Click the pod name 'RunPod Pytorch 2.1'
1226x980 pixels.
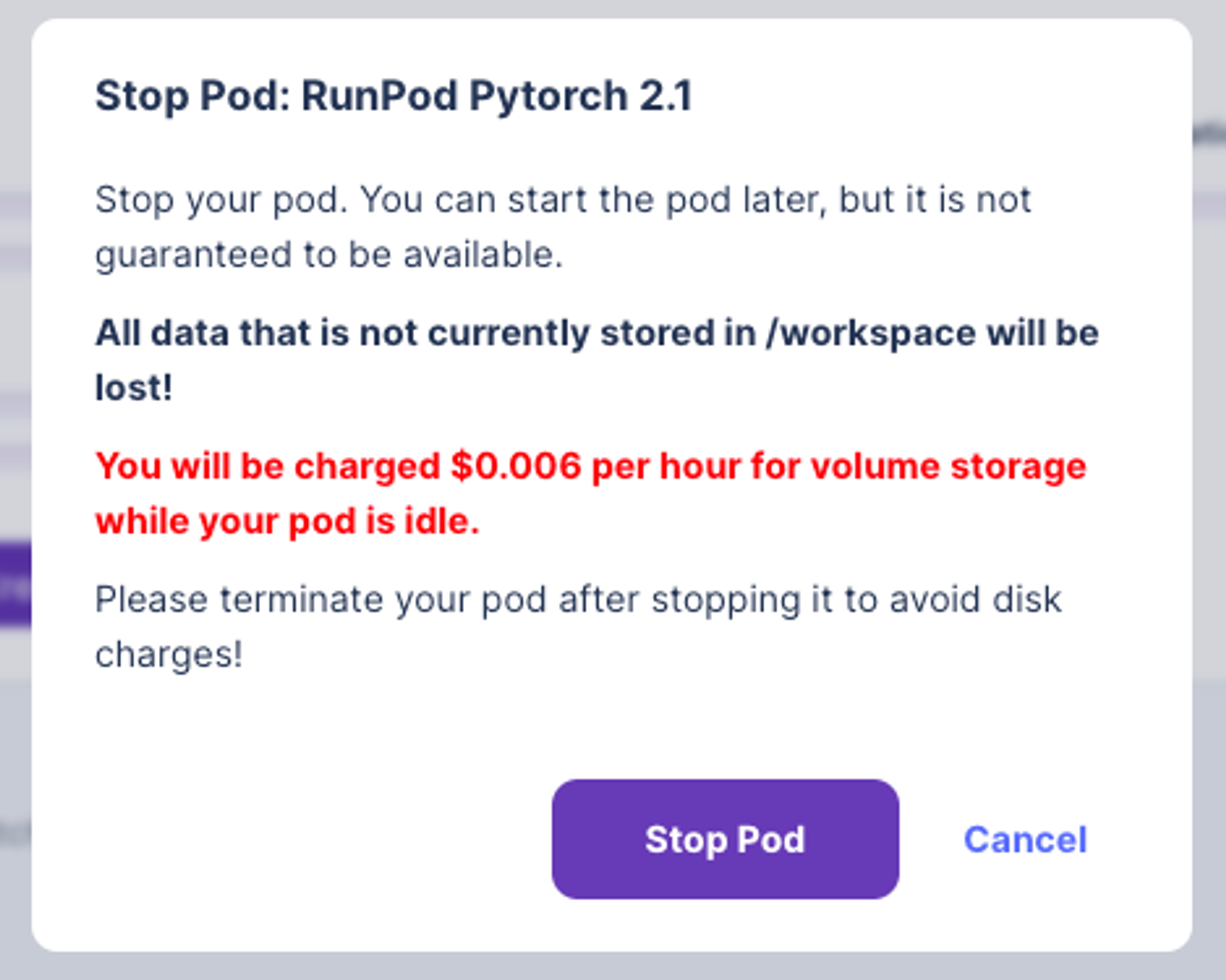[497, 96]
